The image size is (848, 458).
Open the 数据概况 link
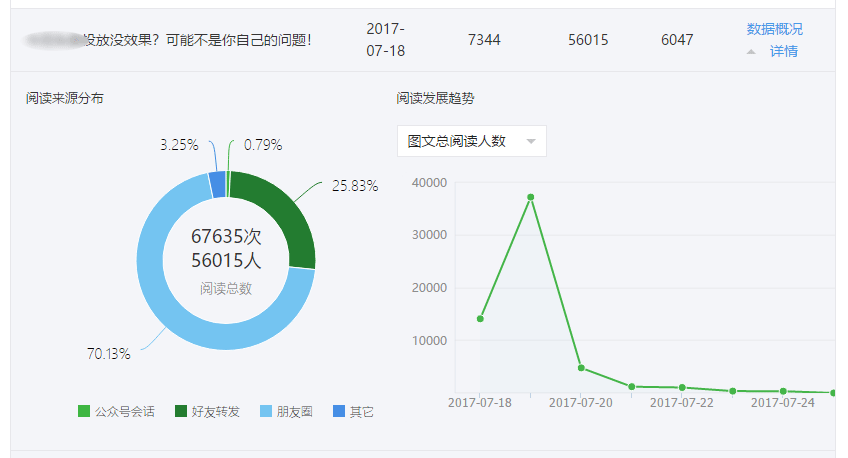coord(774,29)
